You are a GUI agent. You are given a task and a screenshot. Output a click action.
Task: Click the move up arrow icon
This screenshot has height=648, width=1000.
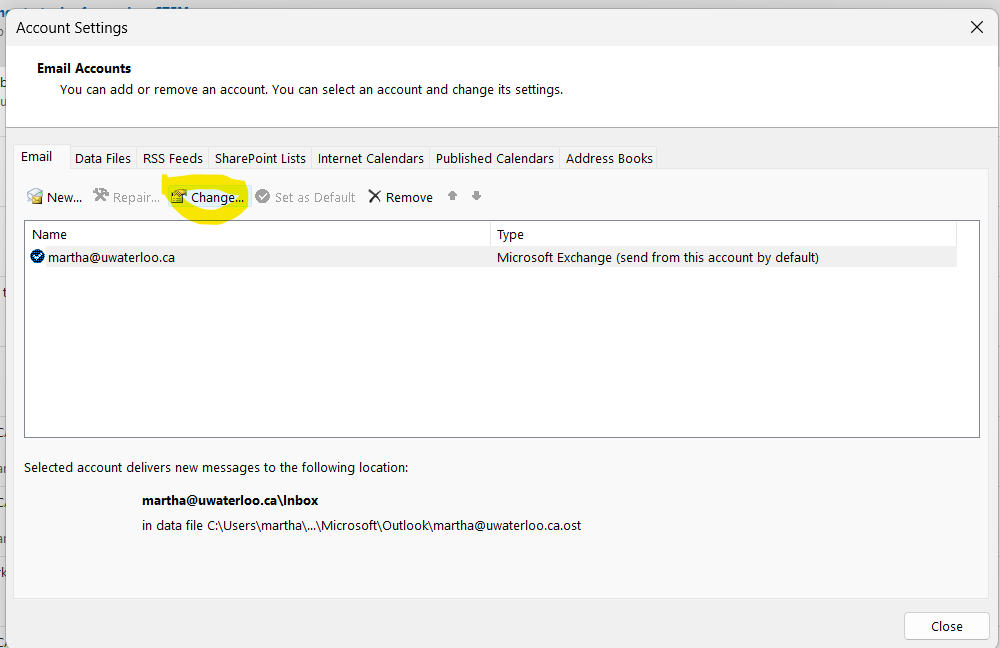click(452, 196)
